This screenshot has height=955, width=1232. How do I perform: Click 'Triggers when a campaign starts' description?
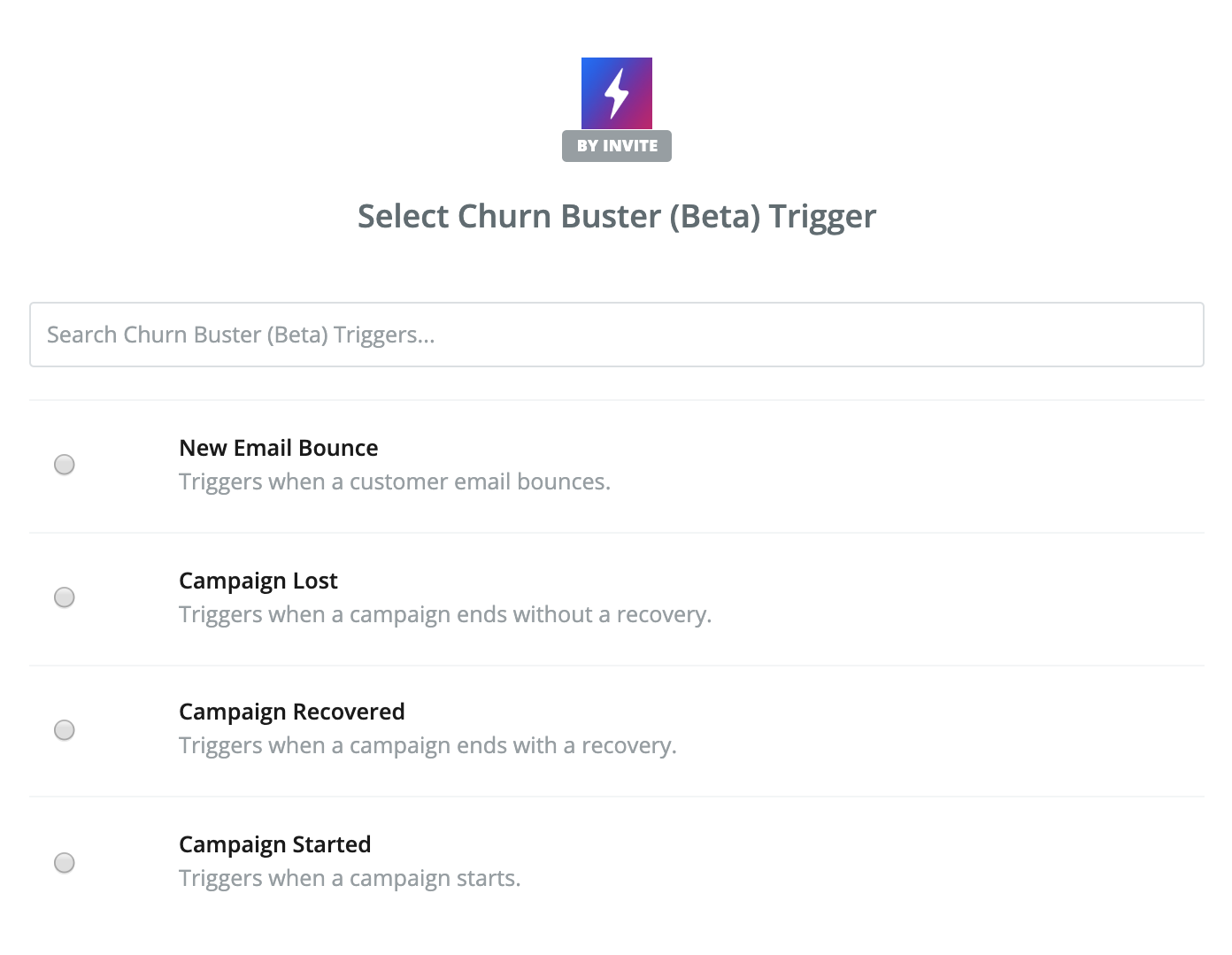pyautogui.click(x=350, y=878)
